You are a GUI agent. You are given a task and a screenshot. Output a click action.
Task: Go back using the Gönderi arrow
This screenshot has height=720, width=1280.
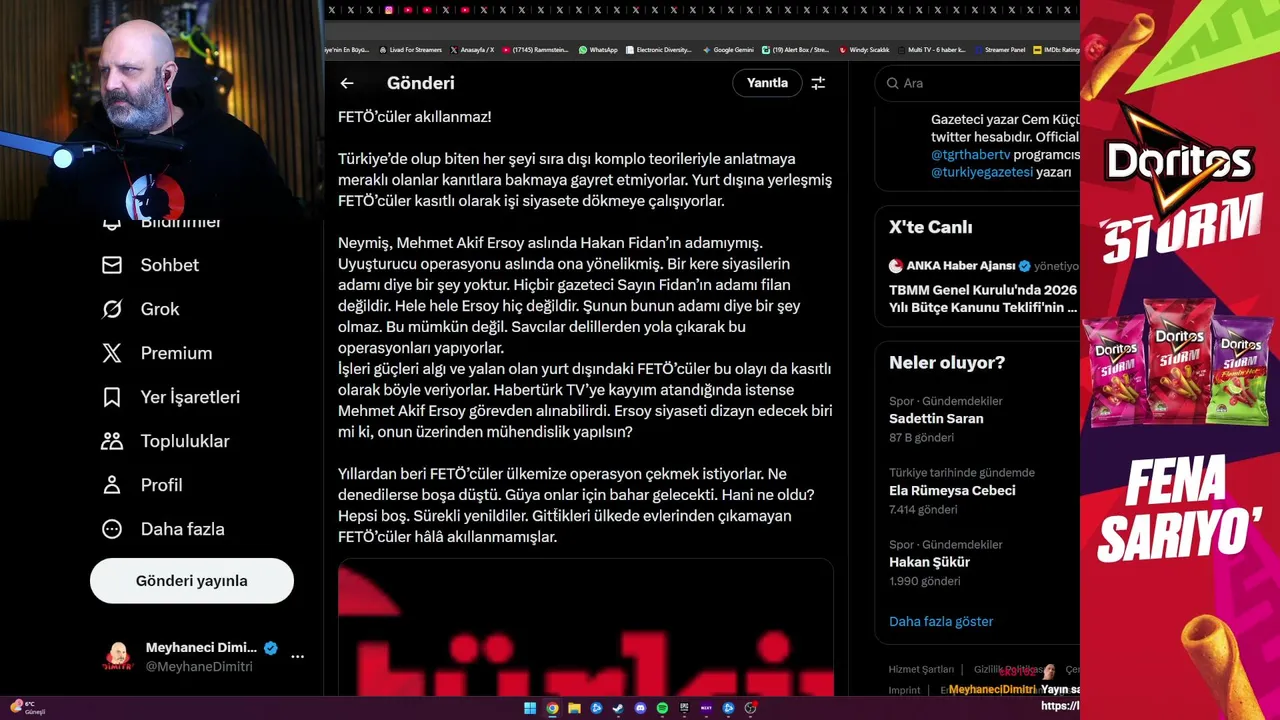tap(347, 83)
